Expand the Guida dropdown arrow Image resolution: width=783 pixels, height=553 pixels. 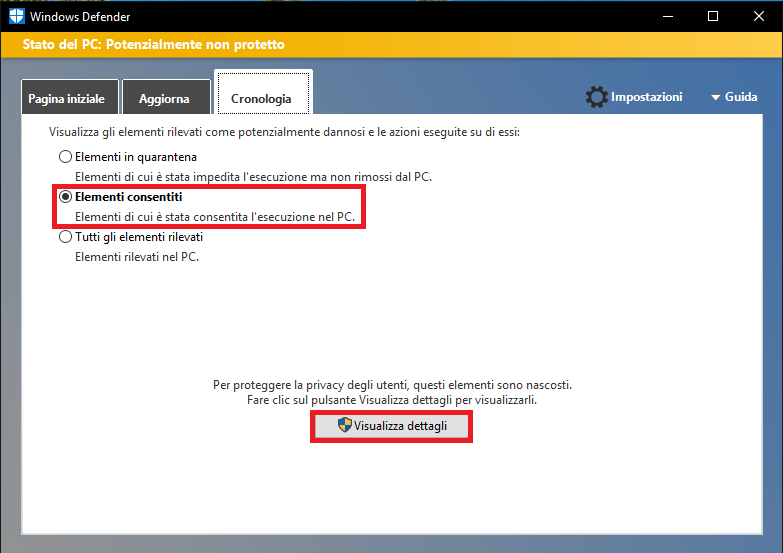pos(715,98)
